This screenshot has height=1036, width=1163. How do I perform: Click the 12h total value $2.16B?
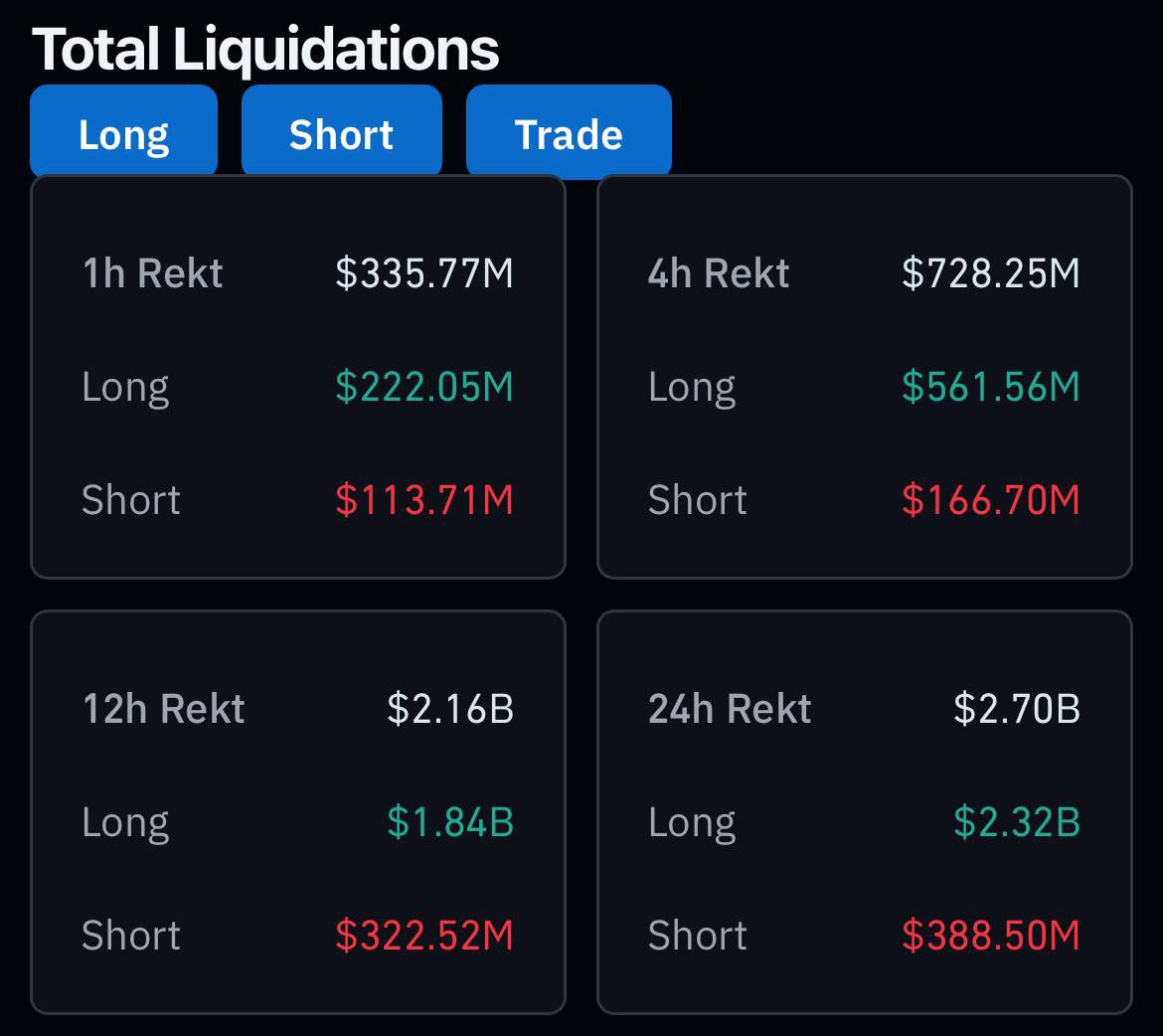click(450, 709)
